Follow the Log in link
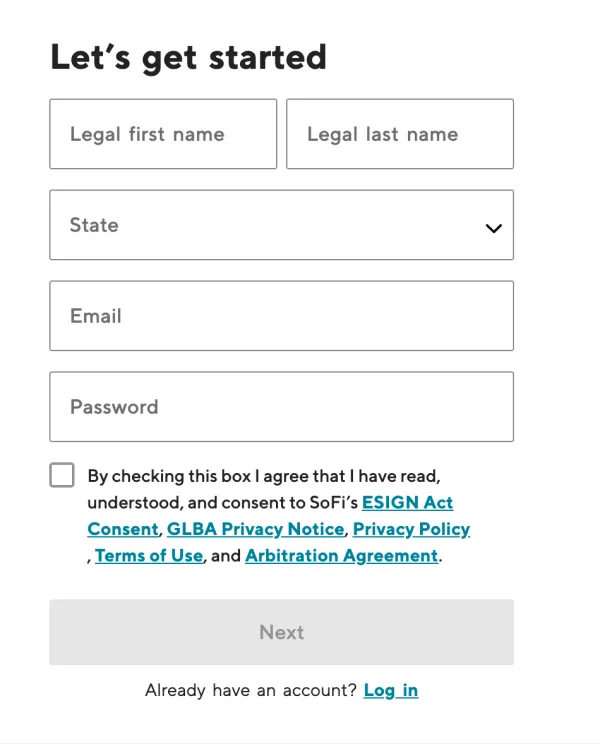The width and height of the screenshot is (600, 744). [x=391, y=690]
